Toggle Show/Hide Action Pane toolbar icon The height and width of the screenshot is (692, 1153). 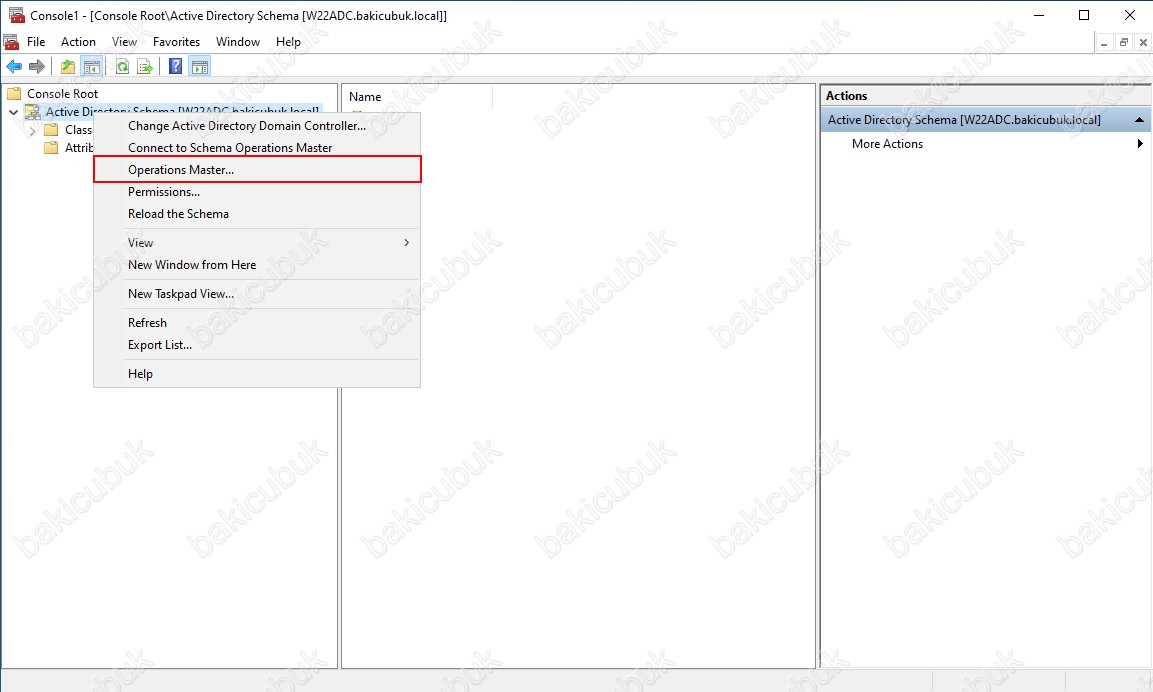coord(200,67)
